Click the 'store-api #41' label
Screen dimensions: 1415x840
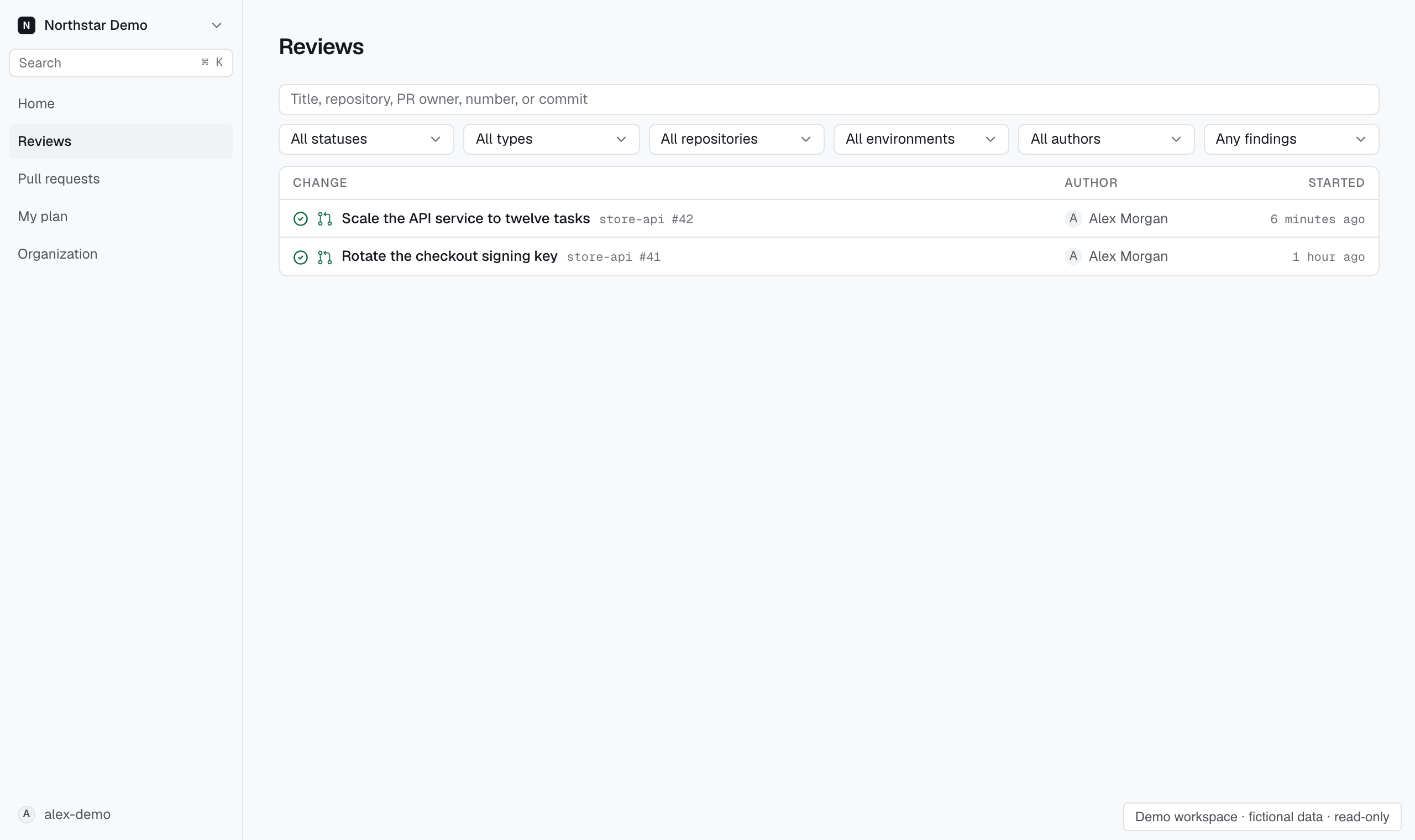[x=614, y=257]
